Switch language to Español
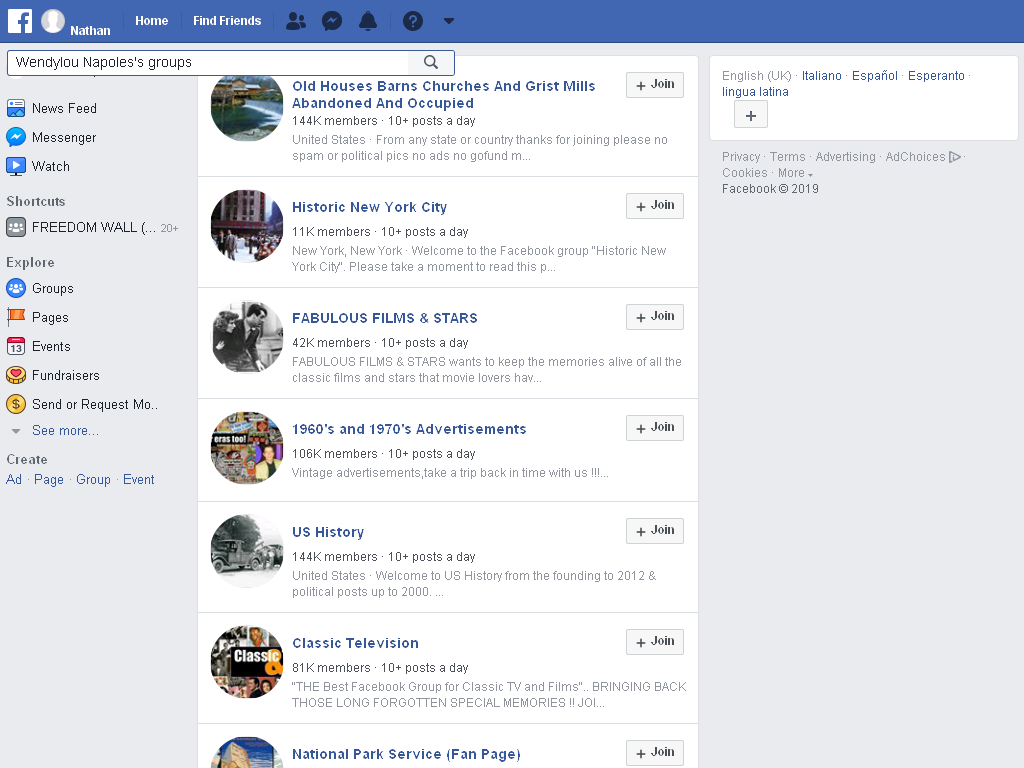The width and height of the screenshot is (1024, 768). 874,76
